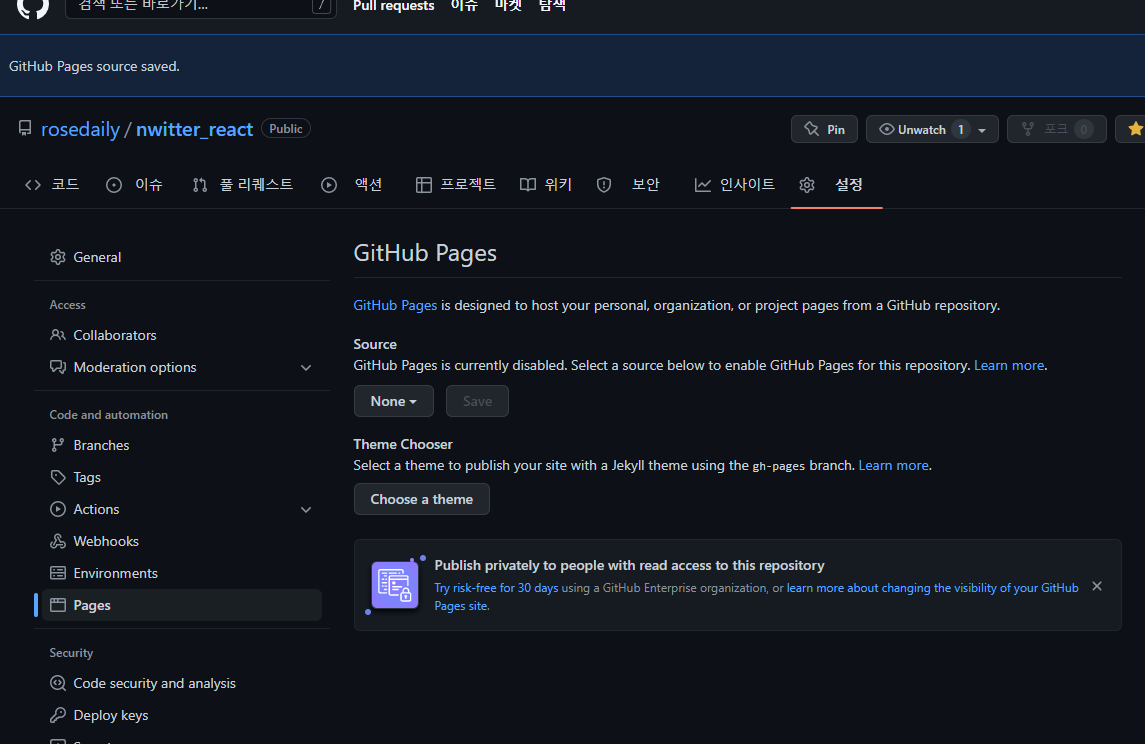
Task: Open 이슈 in the top navigation
Action: (464, 6)
